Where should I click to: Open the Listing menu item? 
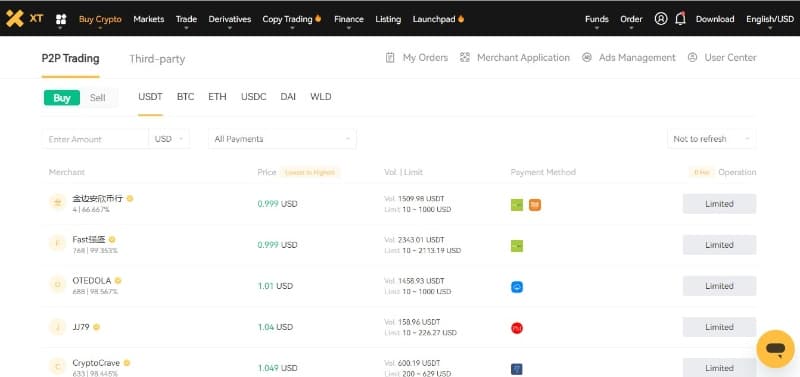[388, 19]
